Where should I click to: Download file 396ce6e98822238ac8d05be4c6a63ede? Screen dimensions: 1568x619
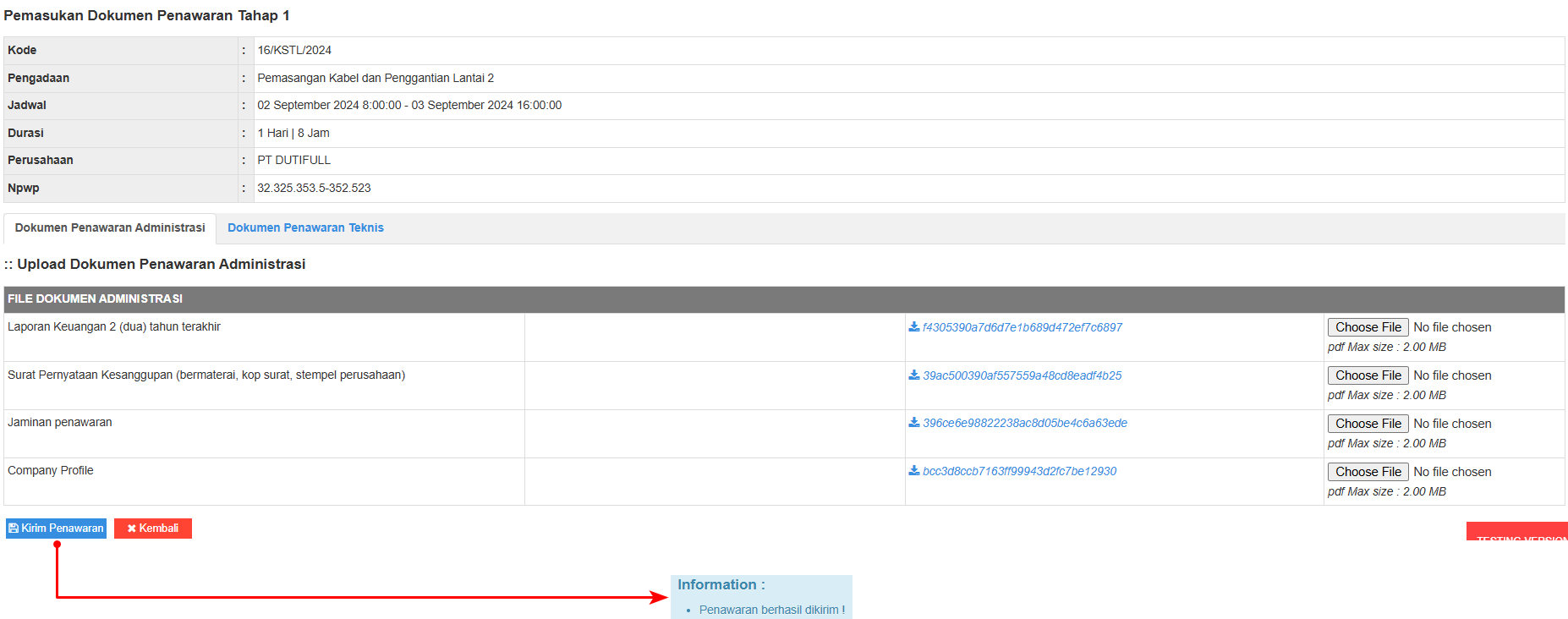coord(1024,423)
